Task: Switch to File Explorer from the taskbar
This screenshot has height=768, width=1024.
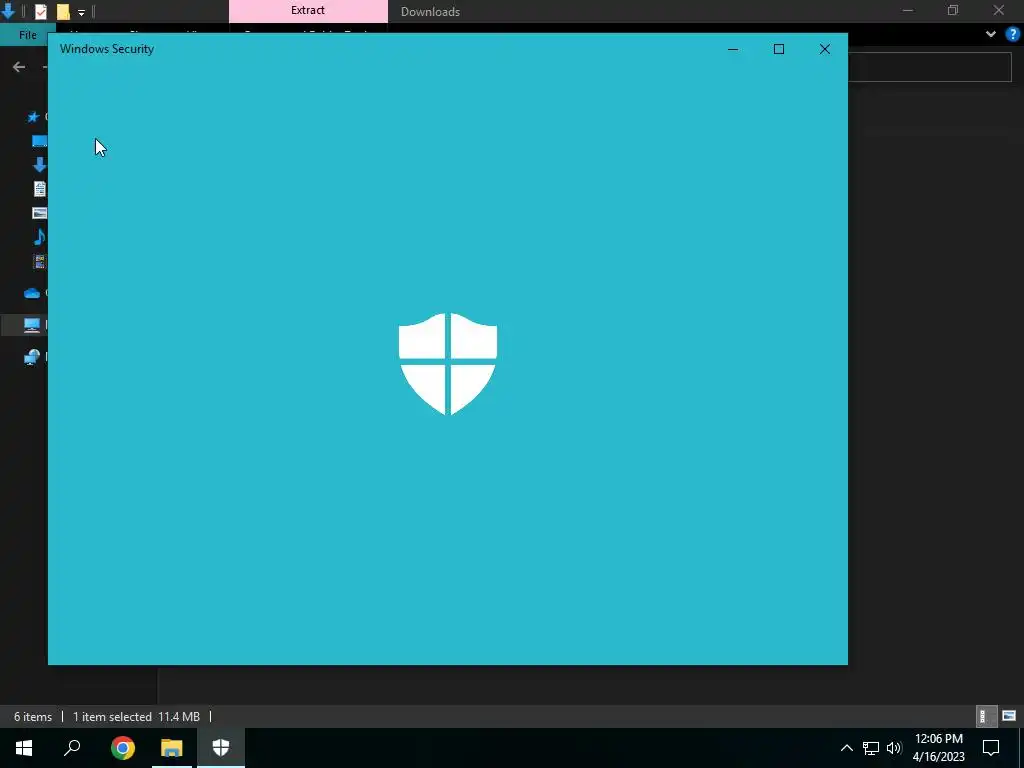Action: 172,748
